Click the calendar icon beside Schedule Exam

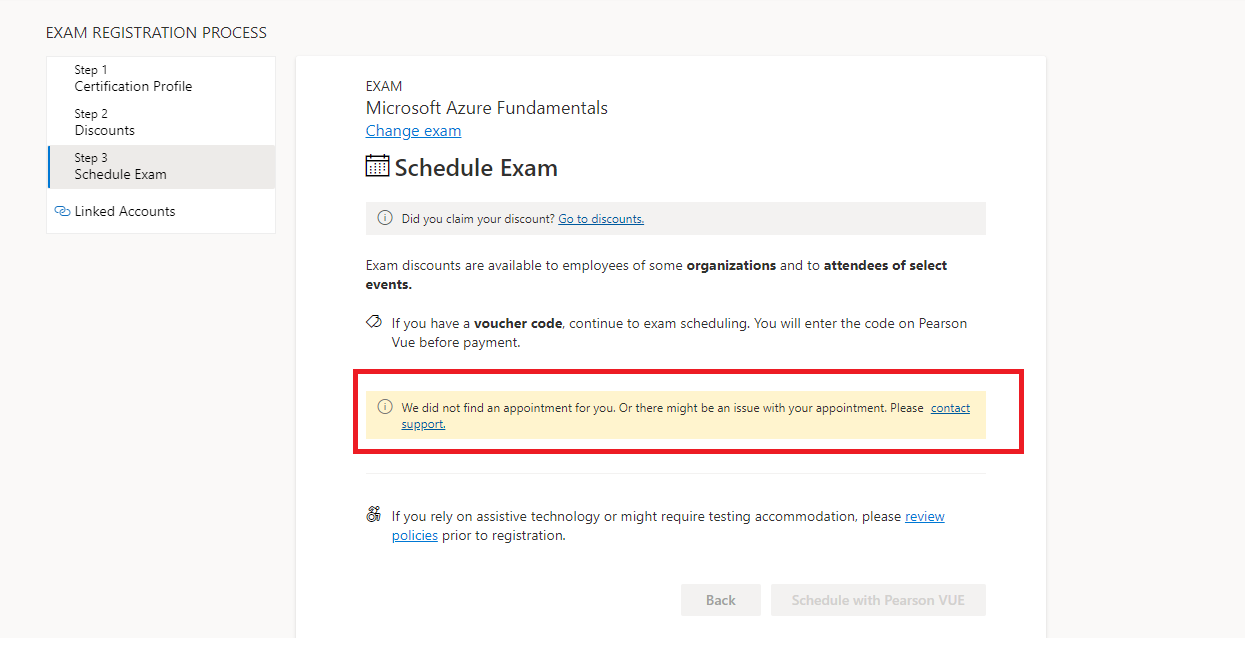[x=376, y=165]
